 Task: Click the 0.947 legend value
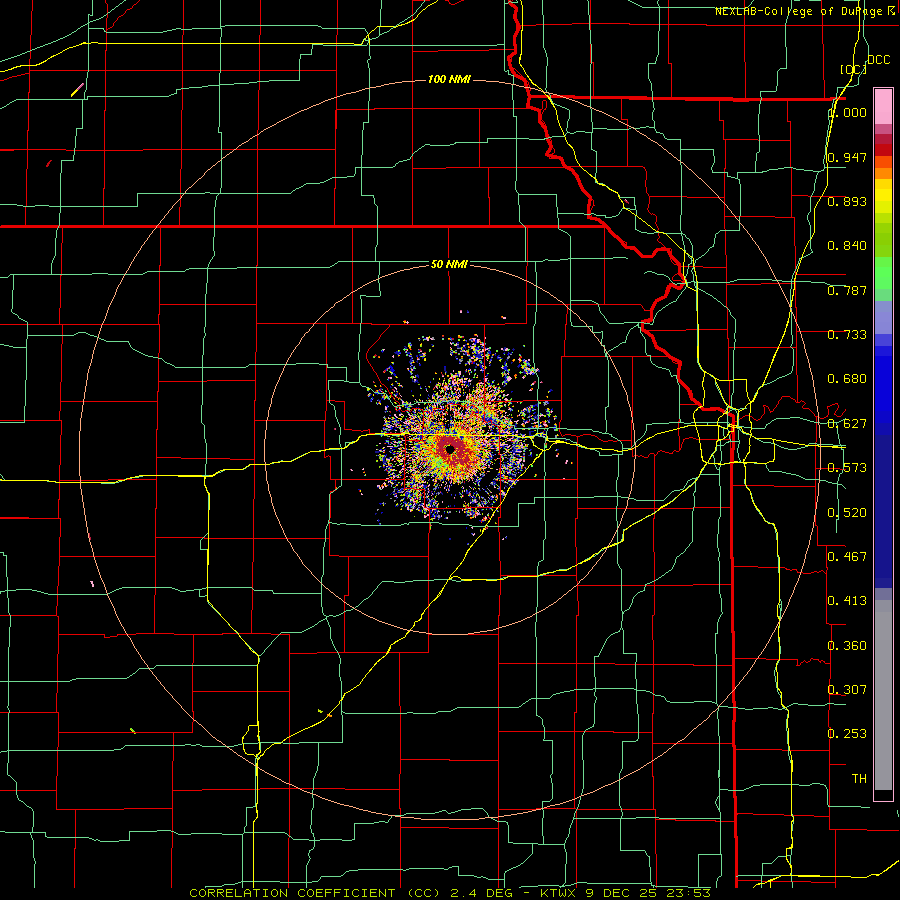847,157
